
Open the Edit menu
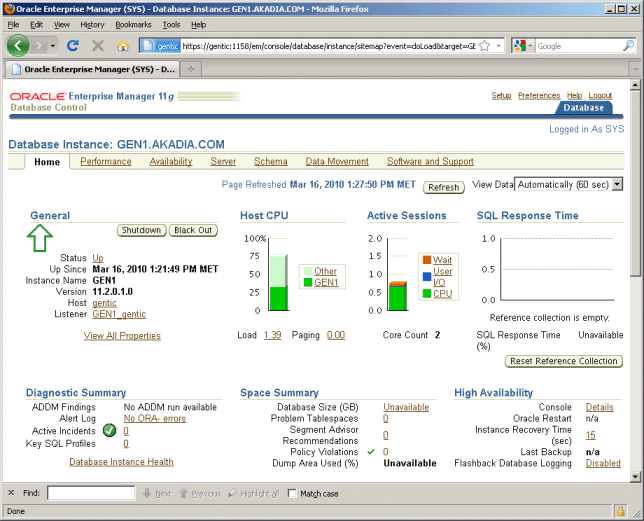pos(36,25)
